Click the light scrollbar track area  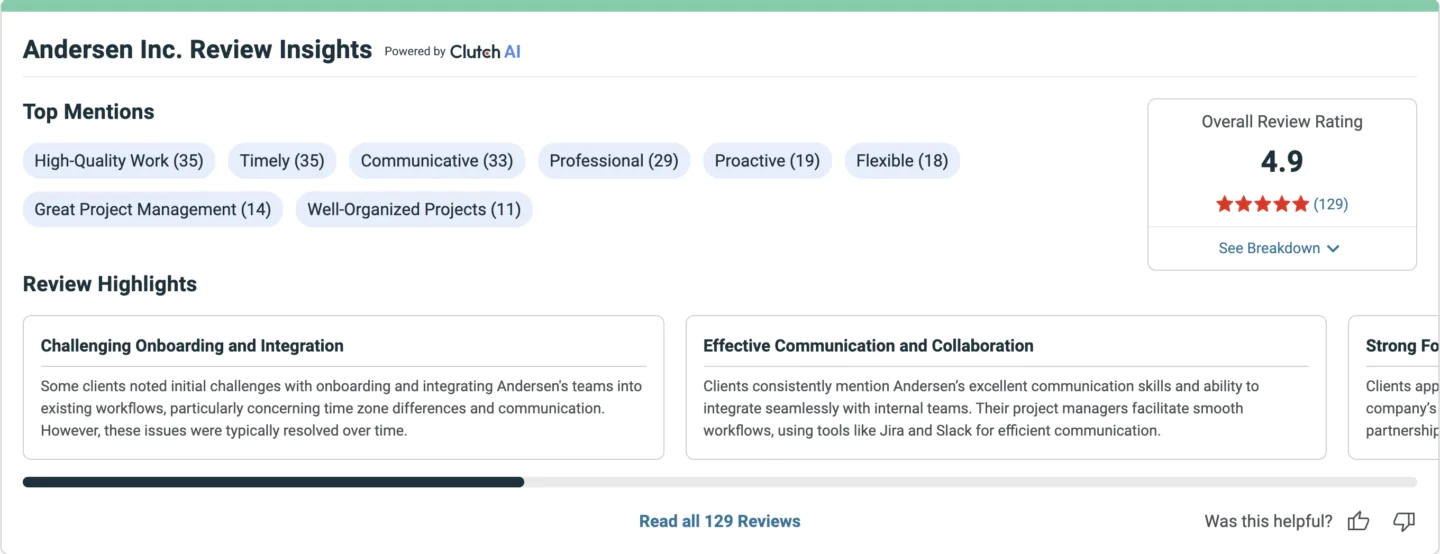pos(970,482)
